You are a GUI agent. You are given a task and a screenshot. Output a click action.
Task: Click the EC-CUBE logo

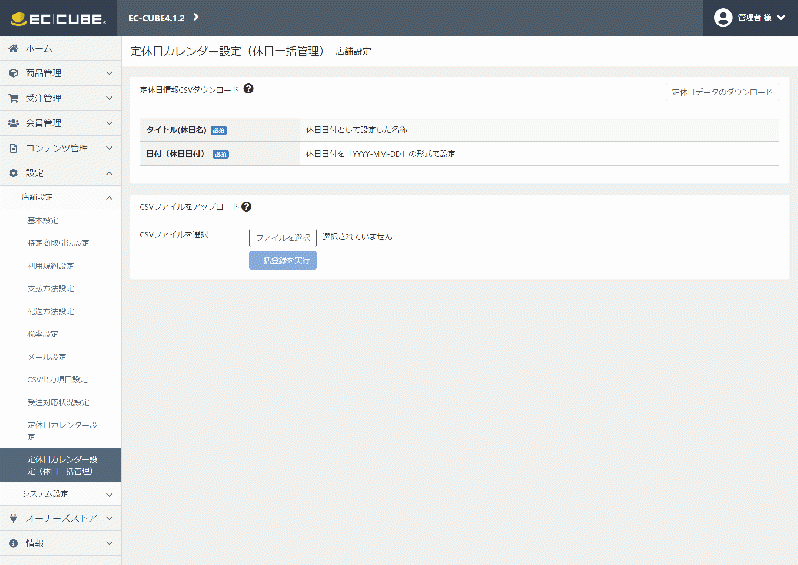[x=59, y=19]
